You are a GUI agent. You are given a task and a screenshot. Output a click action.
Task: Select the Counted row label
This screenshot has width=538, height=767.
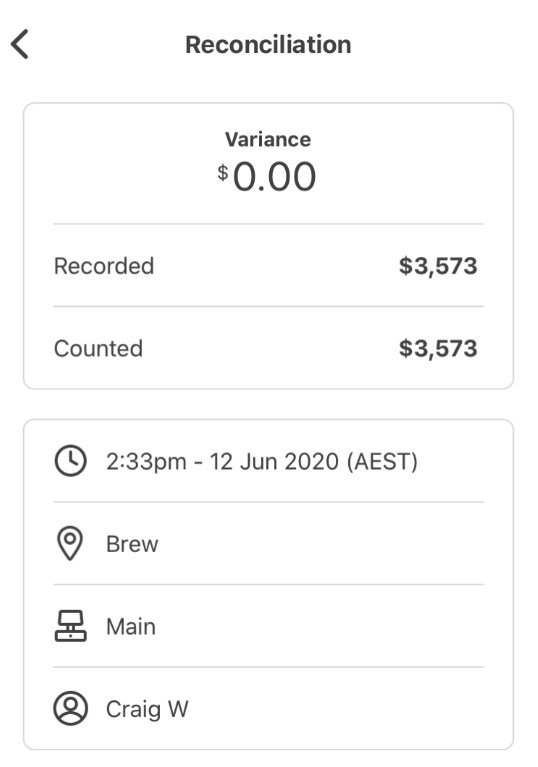(98, 348)
